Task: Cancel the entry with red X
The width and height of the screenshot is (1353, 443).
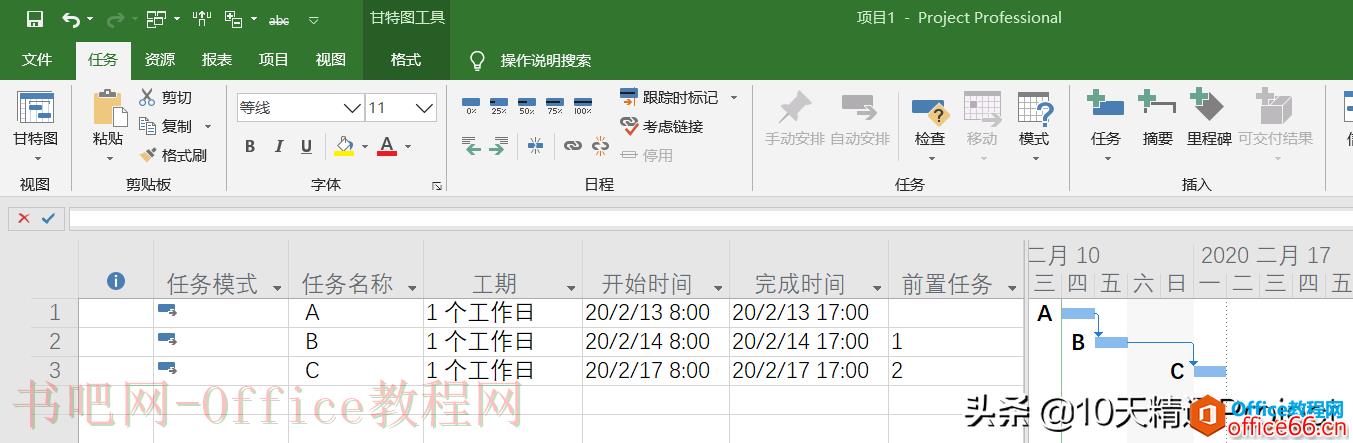Action: 24,218
